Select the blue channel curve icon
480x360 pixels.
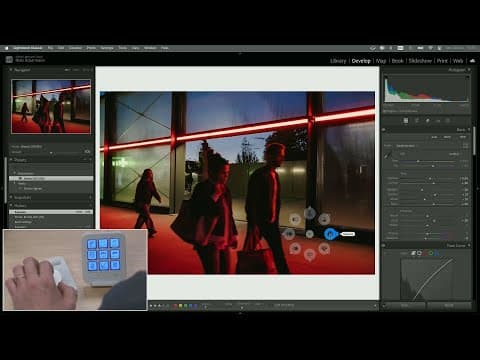pos(437,253)
